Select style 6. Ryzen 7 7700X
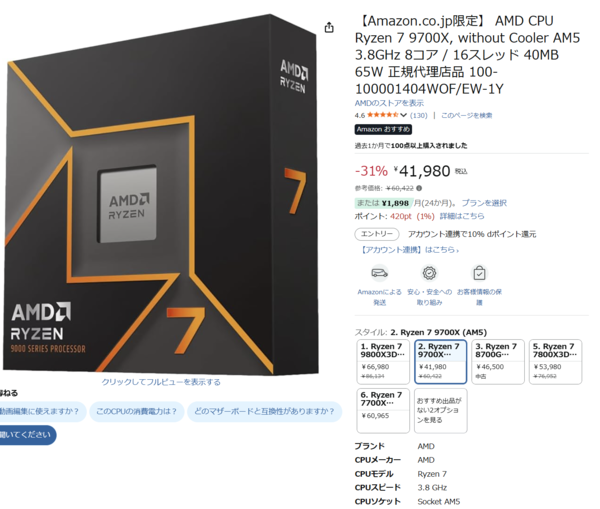The image size is (600, 509). click(x=383, y=411)
